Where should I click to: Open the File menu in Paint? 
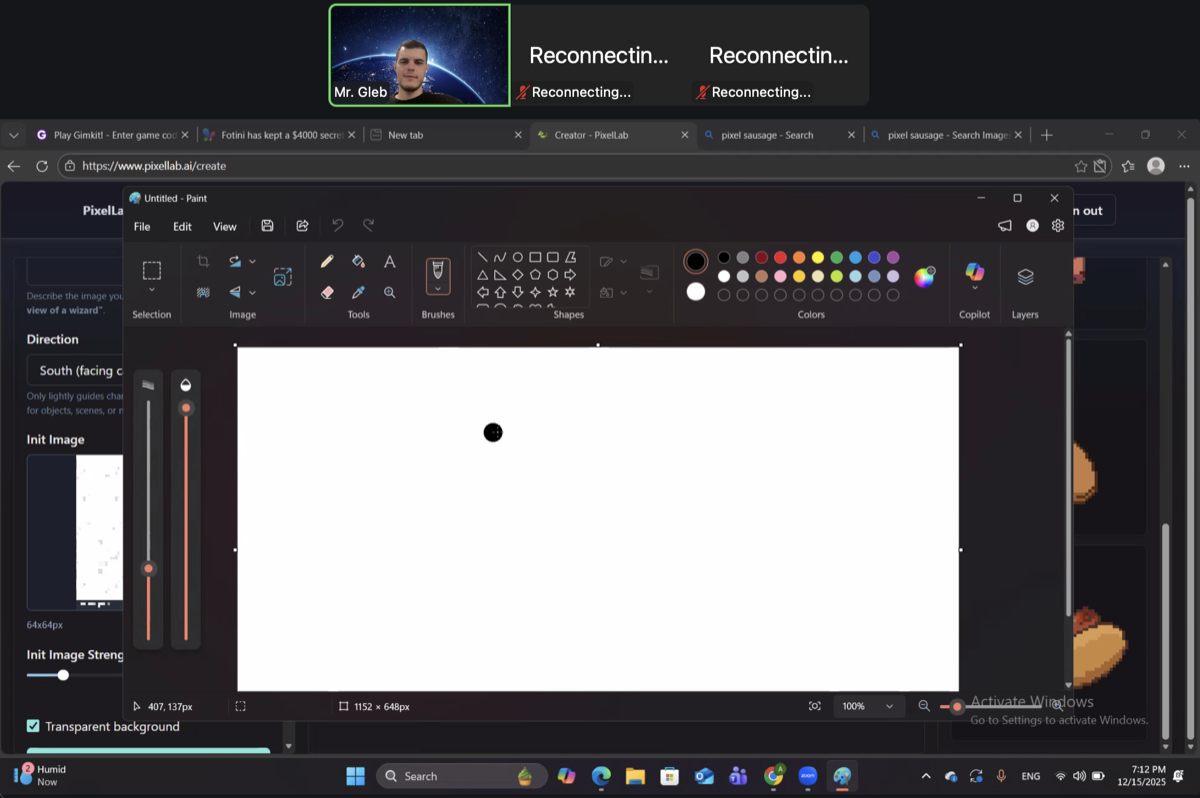pyautogui.click(x=142, y=227)
